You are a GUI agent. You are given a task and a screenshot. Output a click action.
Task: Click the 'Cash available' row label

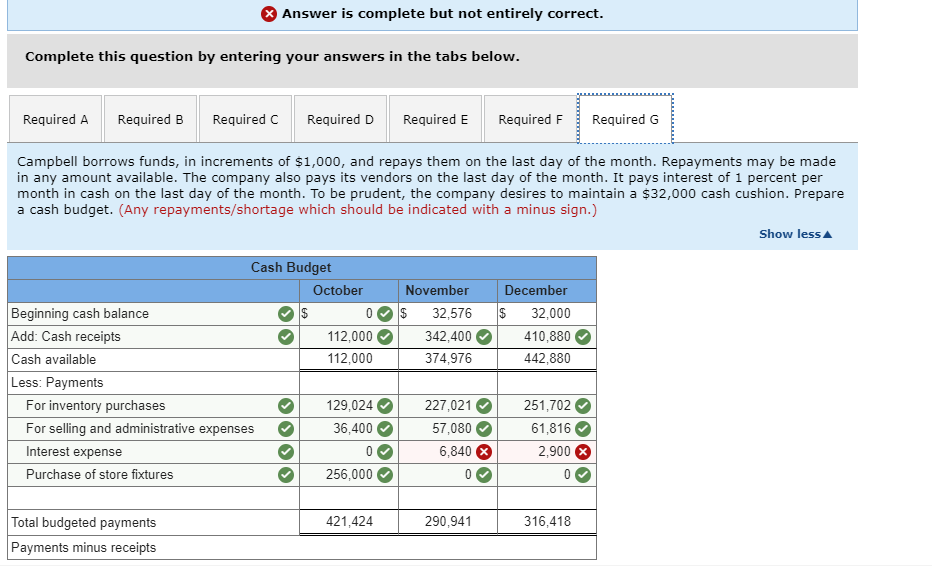[53, 360]
